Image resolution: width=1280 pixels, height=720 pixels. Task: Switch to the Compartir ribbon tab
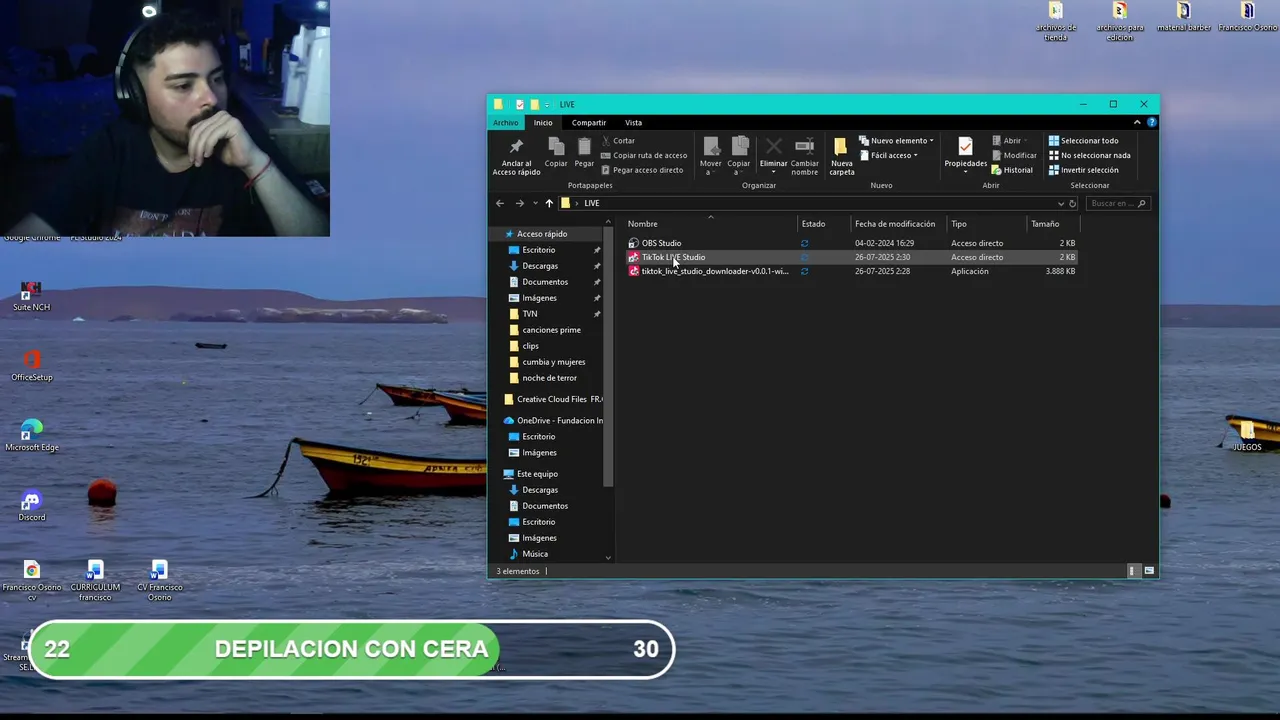(589, 123)
